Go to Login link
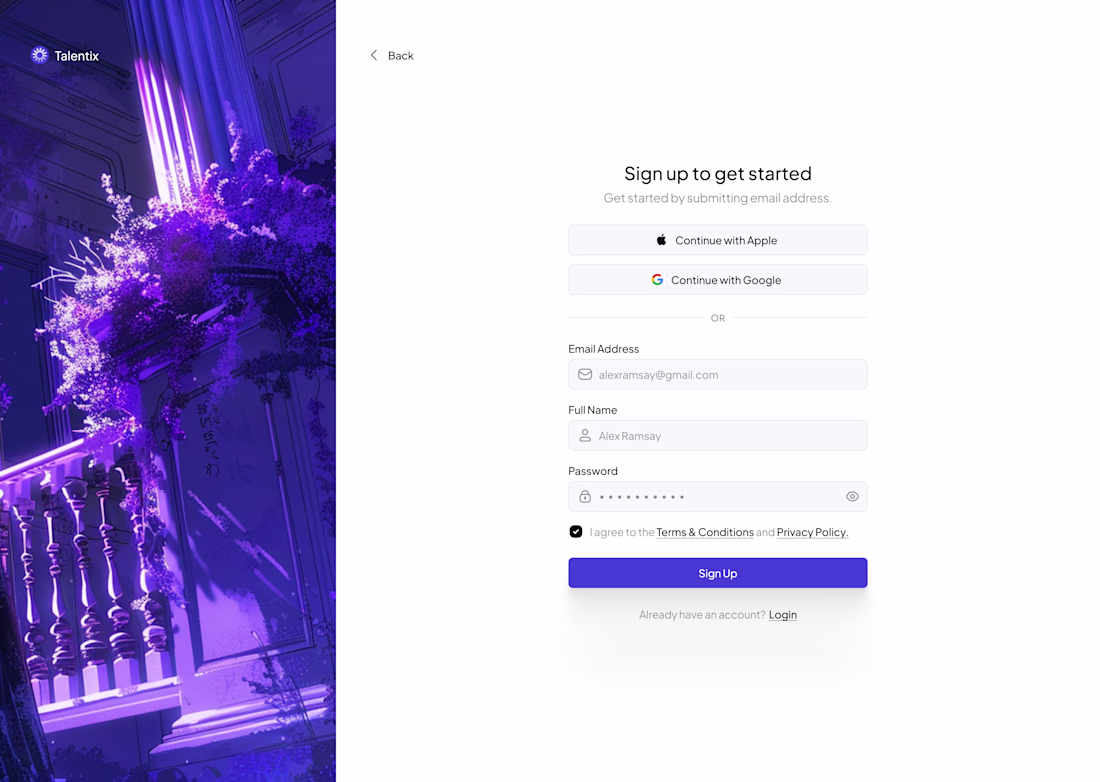The image size is (1100, 782). [783, 615]
